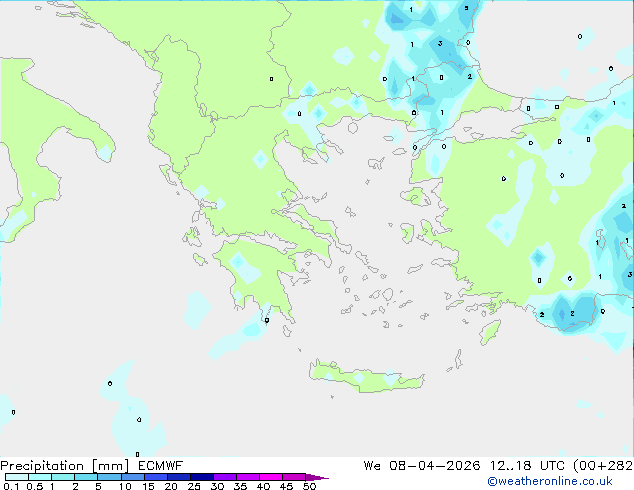The width and height of the screenshot is (634, 490).
Task: Select the 1–2 mm legend swatch
Action: coord(63,477)
